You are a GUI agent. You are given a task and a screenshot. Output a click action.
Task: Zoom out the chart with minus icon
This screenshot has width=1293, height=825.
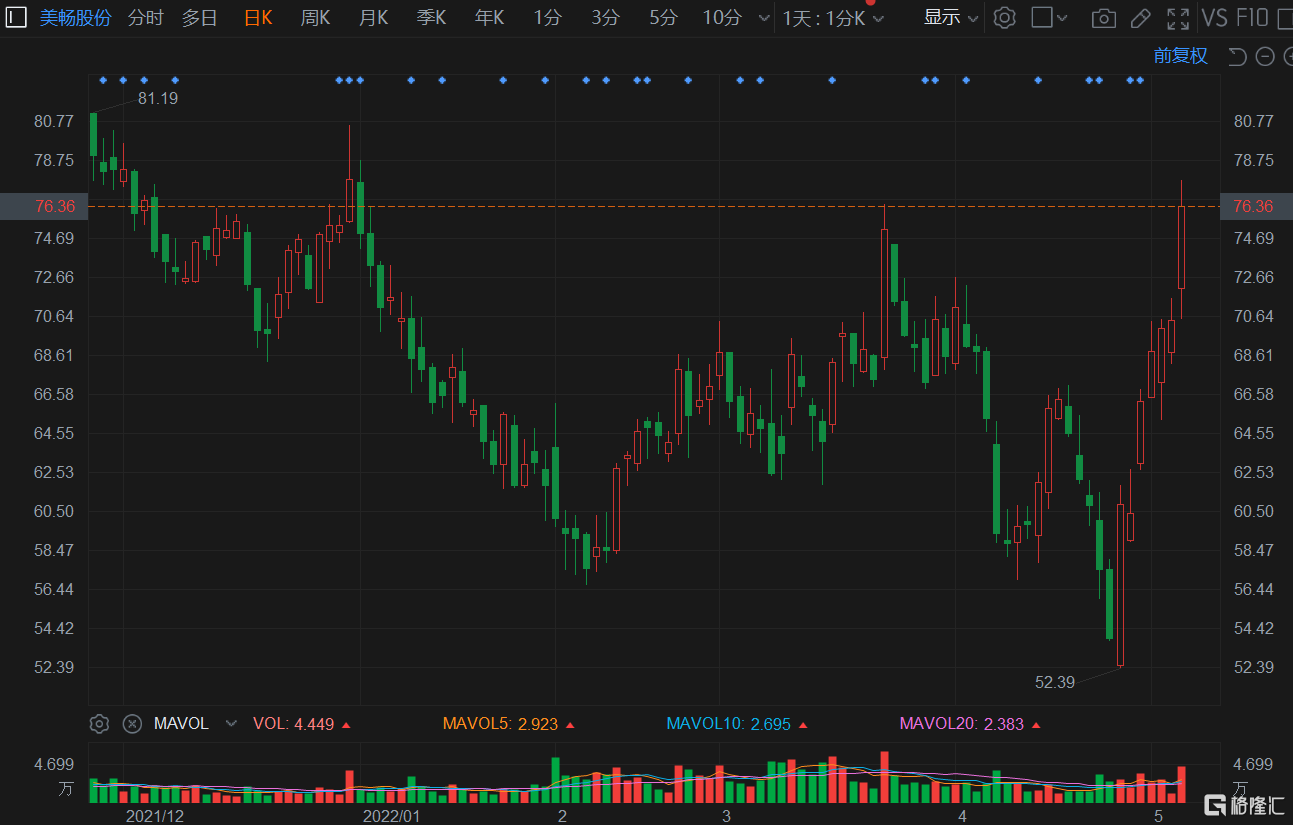tap(1264, 56)
